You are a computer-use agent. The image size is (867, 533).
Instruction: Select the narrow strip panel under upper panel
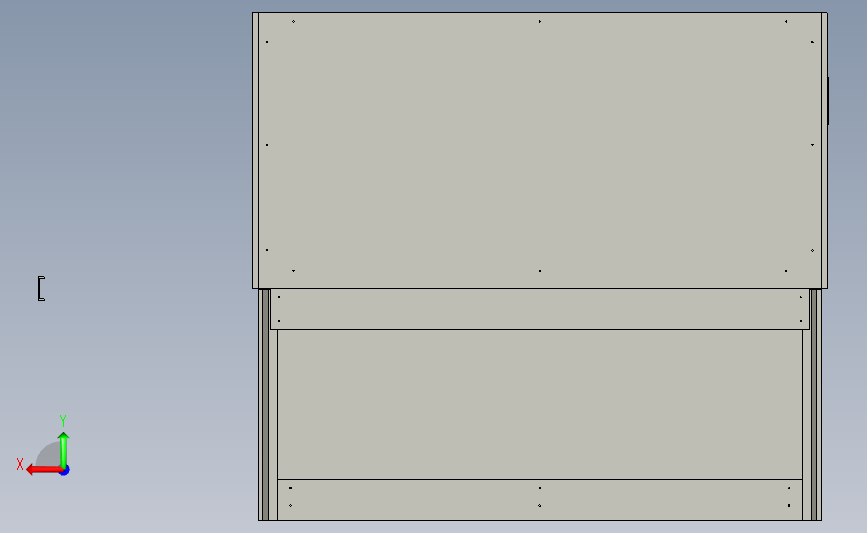(540, 309)
